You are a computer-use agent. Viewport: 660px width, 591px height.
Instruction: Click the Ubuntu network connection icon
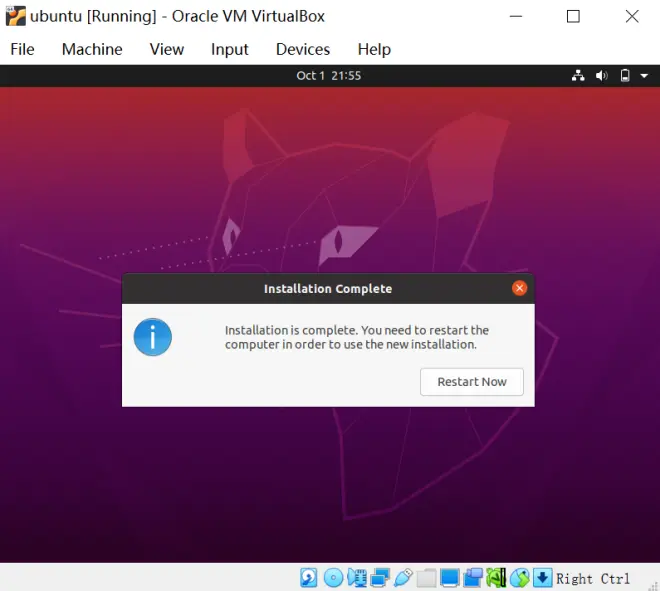pos(578,76)
